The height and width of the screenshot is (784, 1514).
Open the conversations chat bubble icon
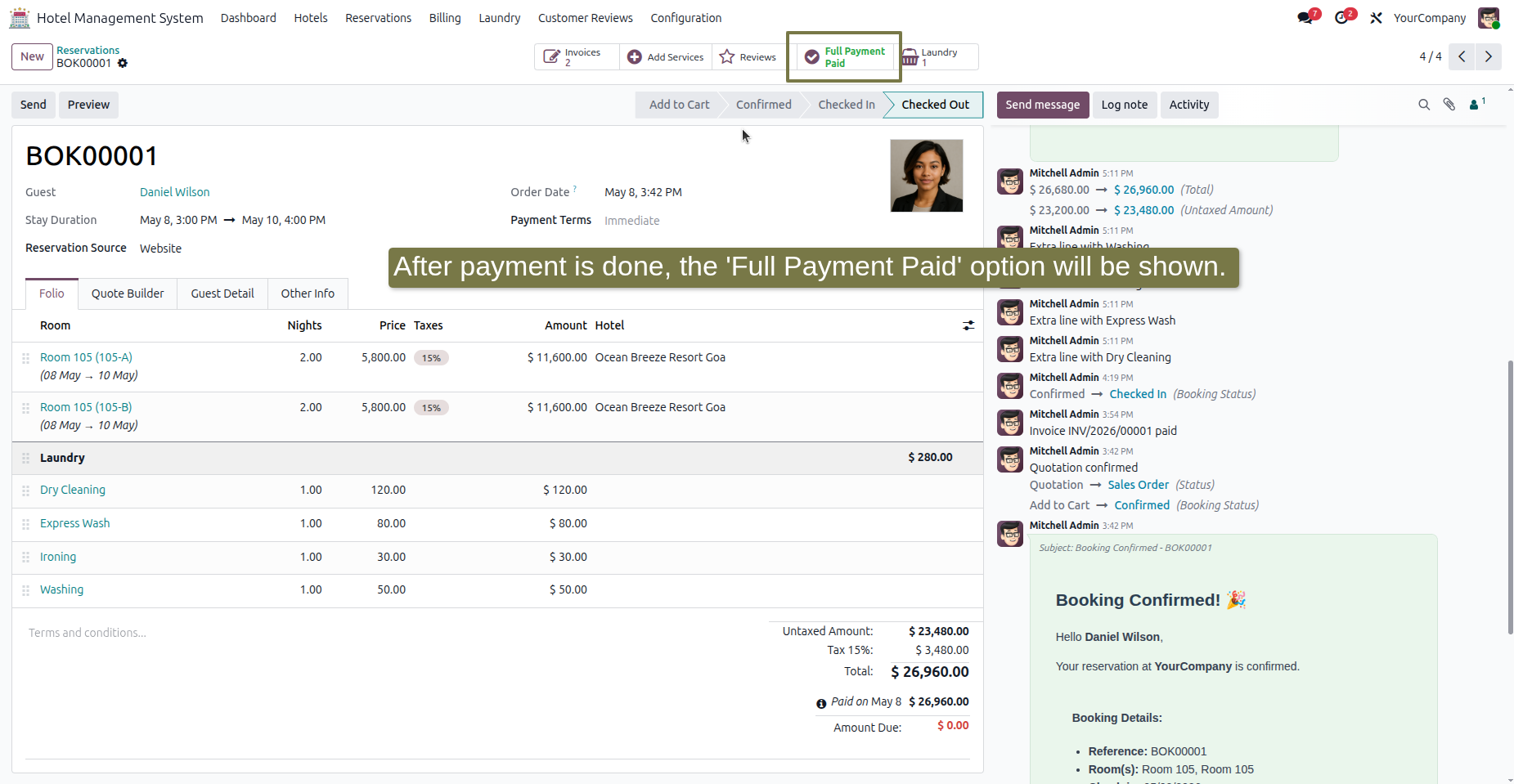tap(1305, 18)
